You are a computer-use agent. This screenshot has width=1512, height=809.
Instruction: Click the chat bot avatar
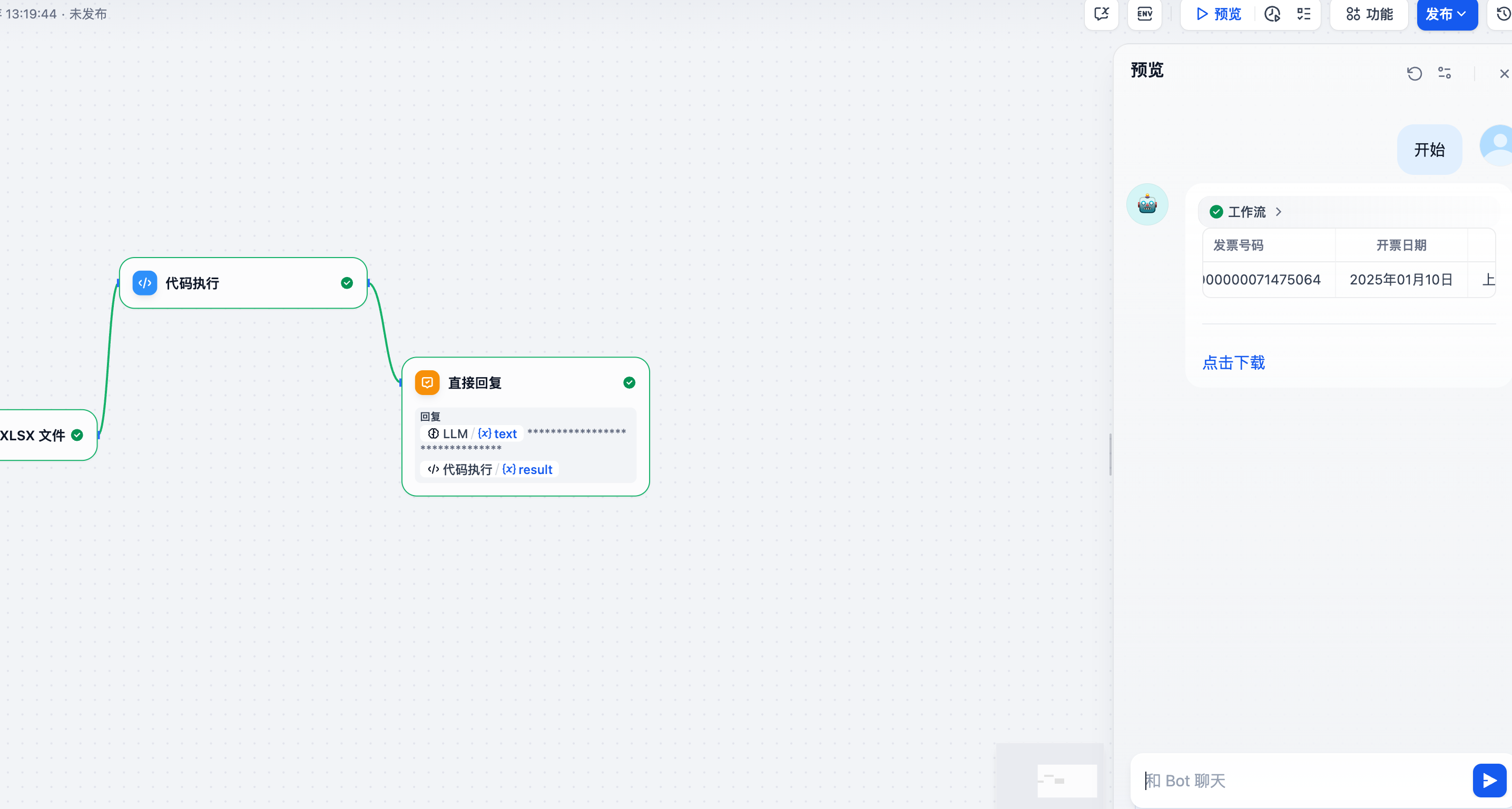pyautogui.click(x=1147, y=205)
